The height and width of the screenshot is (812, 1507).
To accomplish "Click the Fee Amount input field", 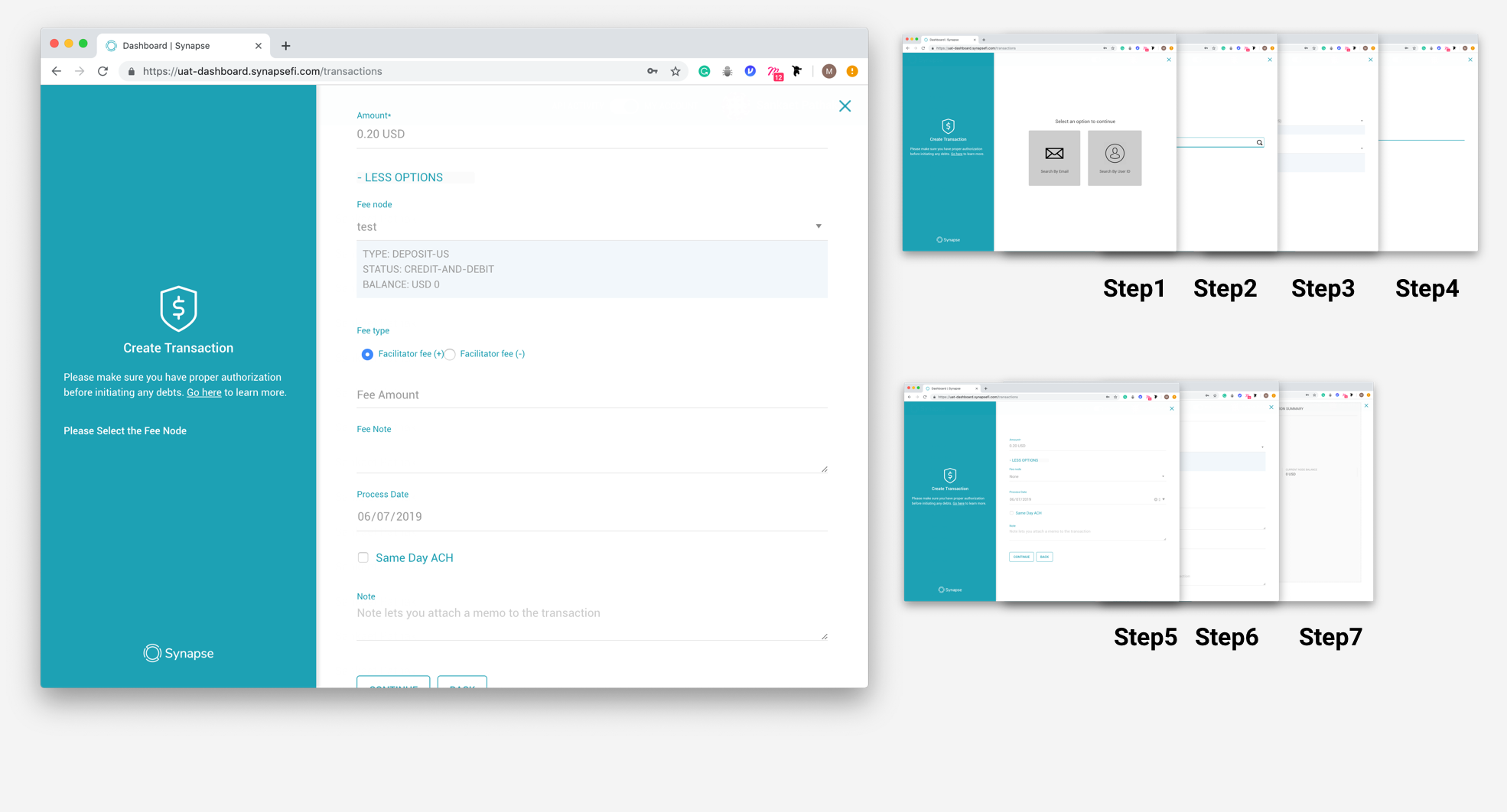I will click(x=591, y=395).
